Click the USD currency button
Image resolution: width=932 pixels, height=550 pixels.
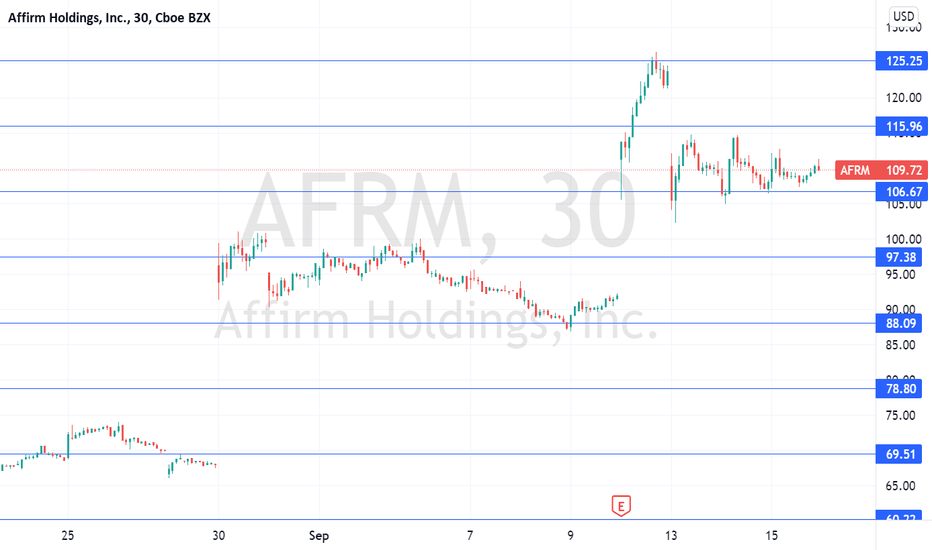point(903,16)
